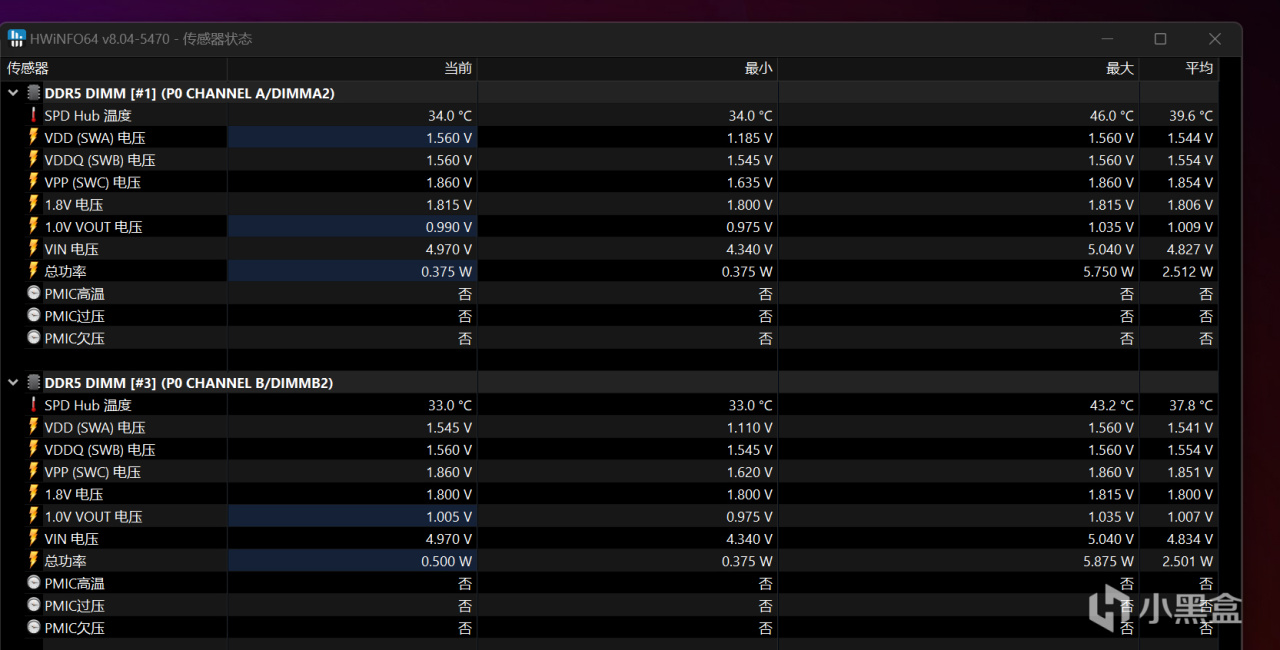Click DIMM [#1] SPD Hub current value 34.0 °C
Screen dimensions: 1280x650
pyautogui.click(x=450, y=116)
